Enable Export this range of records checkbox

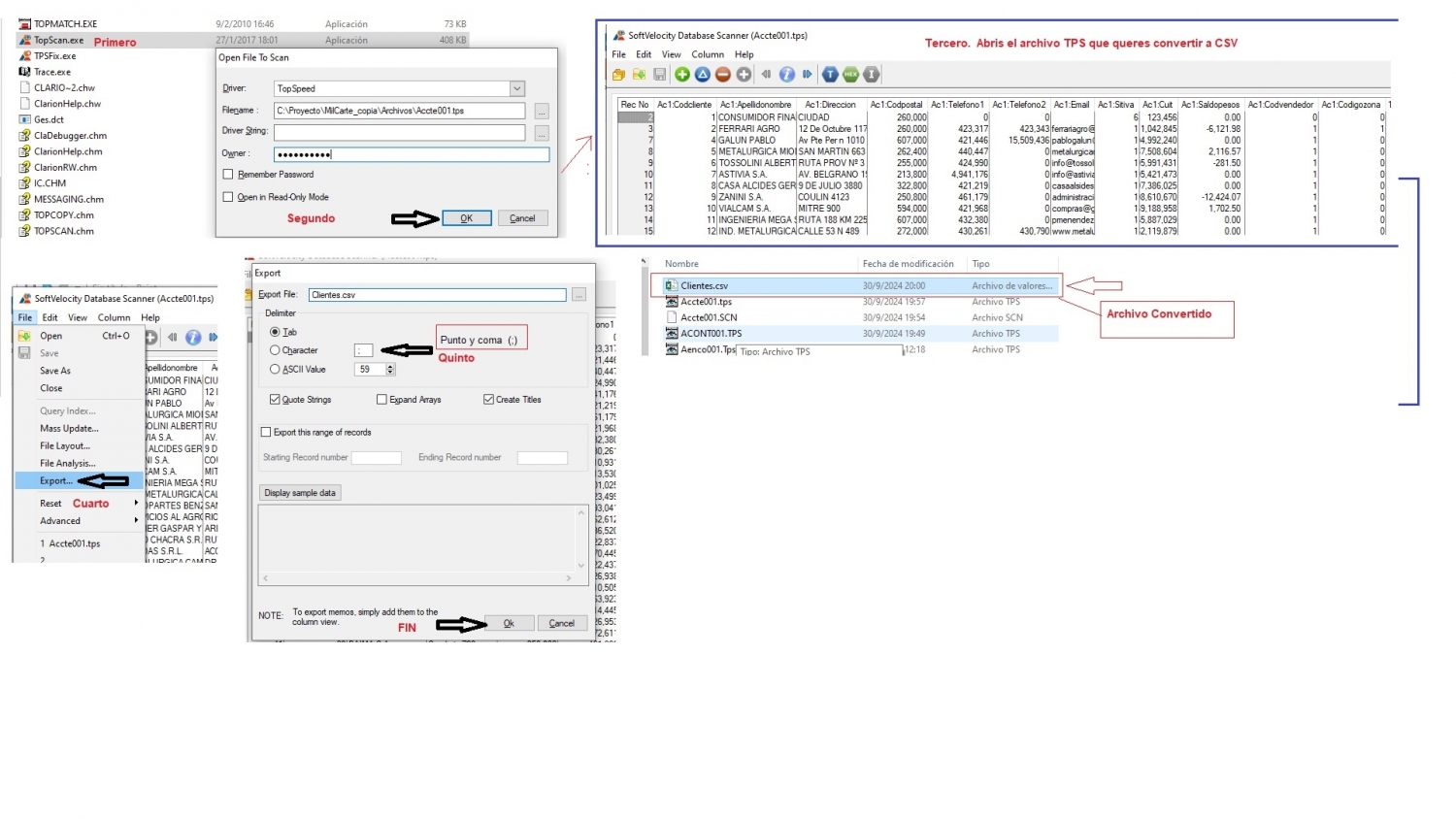click(266, 432)
